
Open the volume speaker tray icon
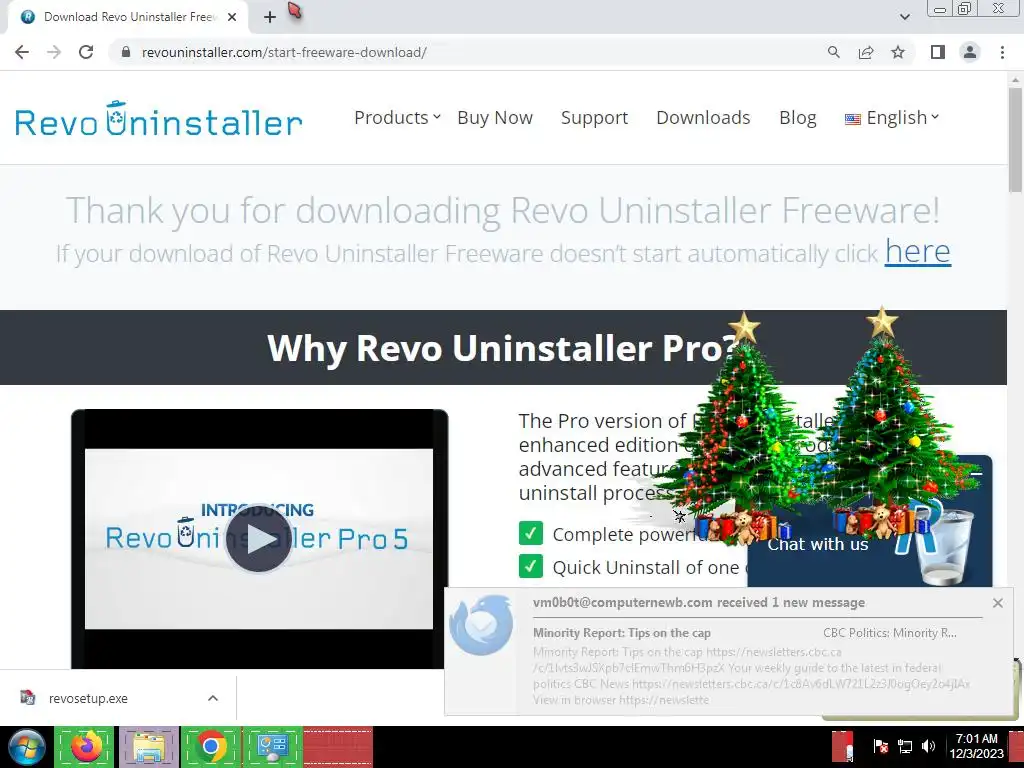pos(928,746)
